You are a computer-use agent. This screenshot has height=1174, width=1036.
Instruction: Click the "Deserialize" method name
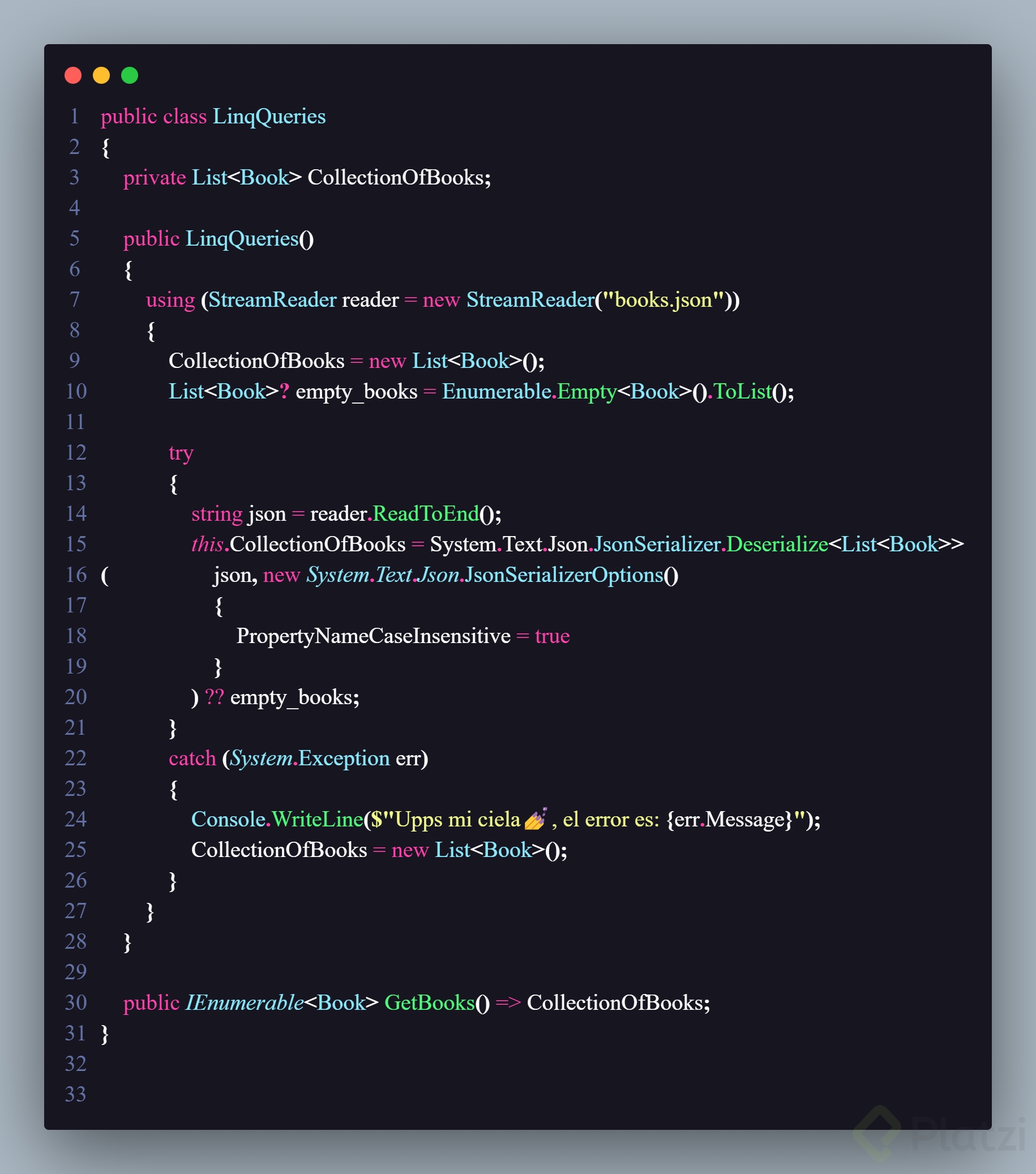pyautogui.click(x=778, y=545)
